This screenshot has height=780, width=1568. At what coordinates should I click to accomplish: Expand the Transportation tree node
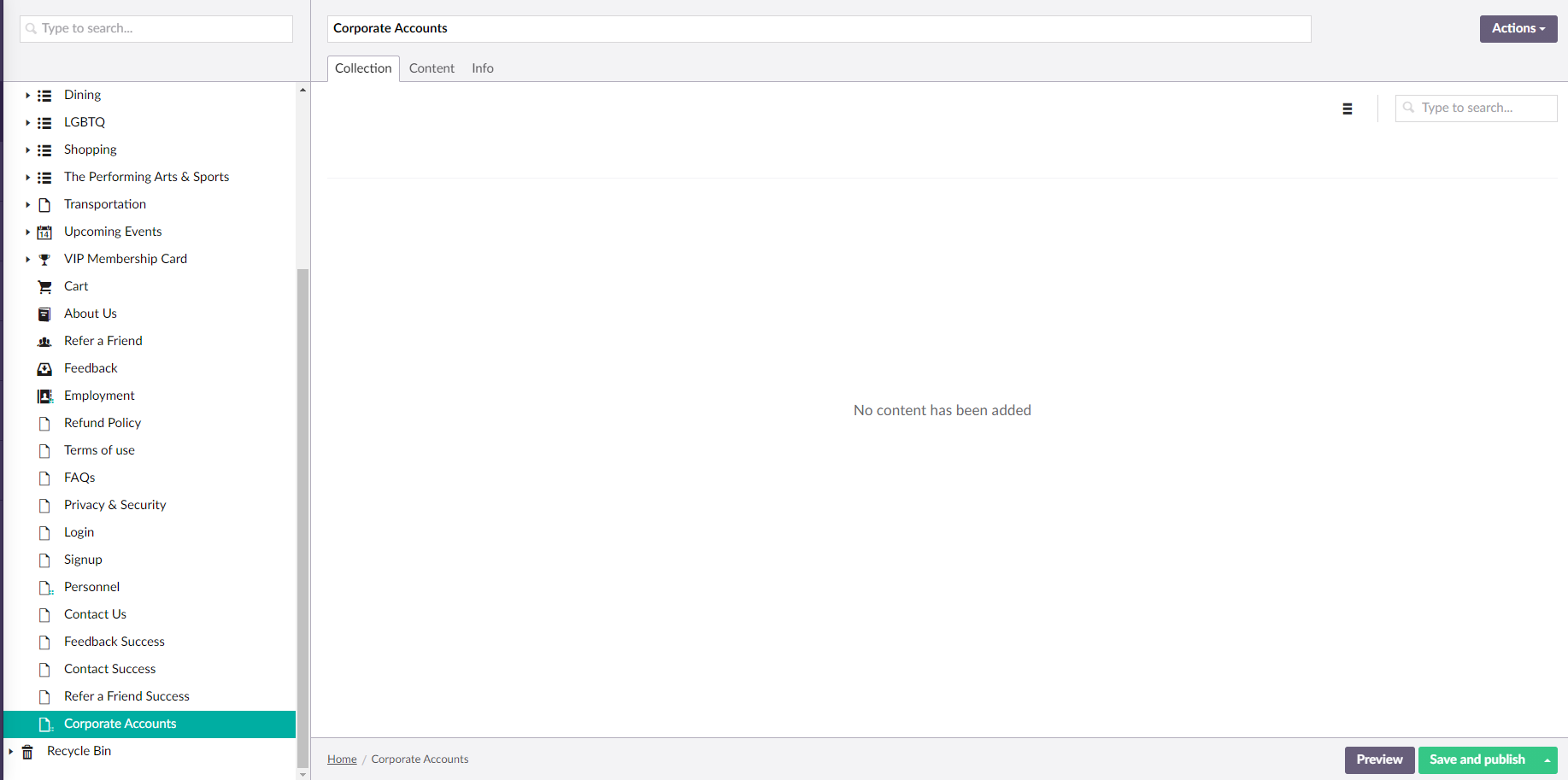coord(27,205)
